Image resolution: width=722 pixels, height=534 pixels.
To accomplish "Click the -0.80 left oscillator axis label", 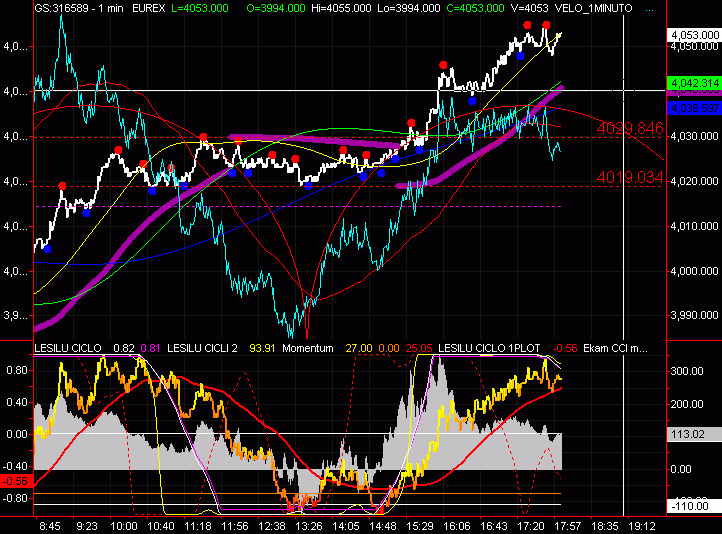I will (15, 498).
